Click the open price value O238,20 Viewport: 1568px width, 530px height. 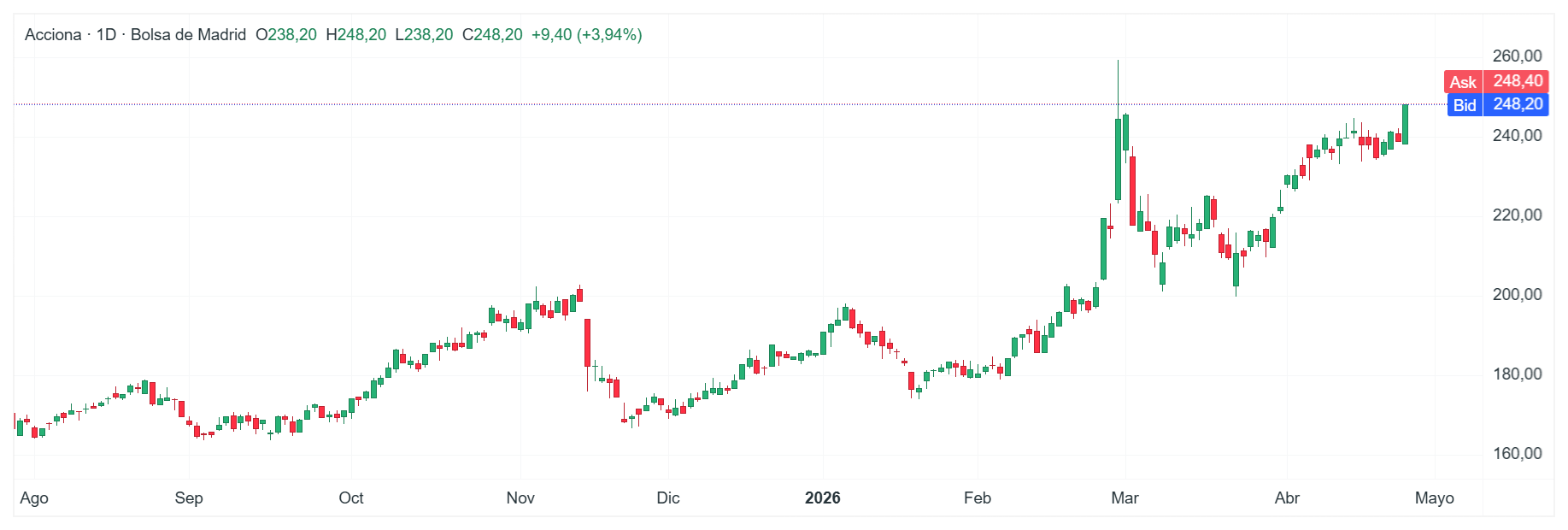point(286,35)
